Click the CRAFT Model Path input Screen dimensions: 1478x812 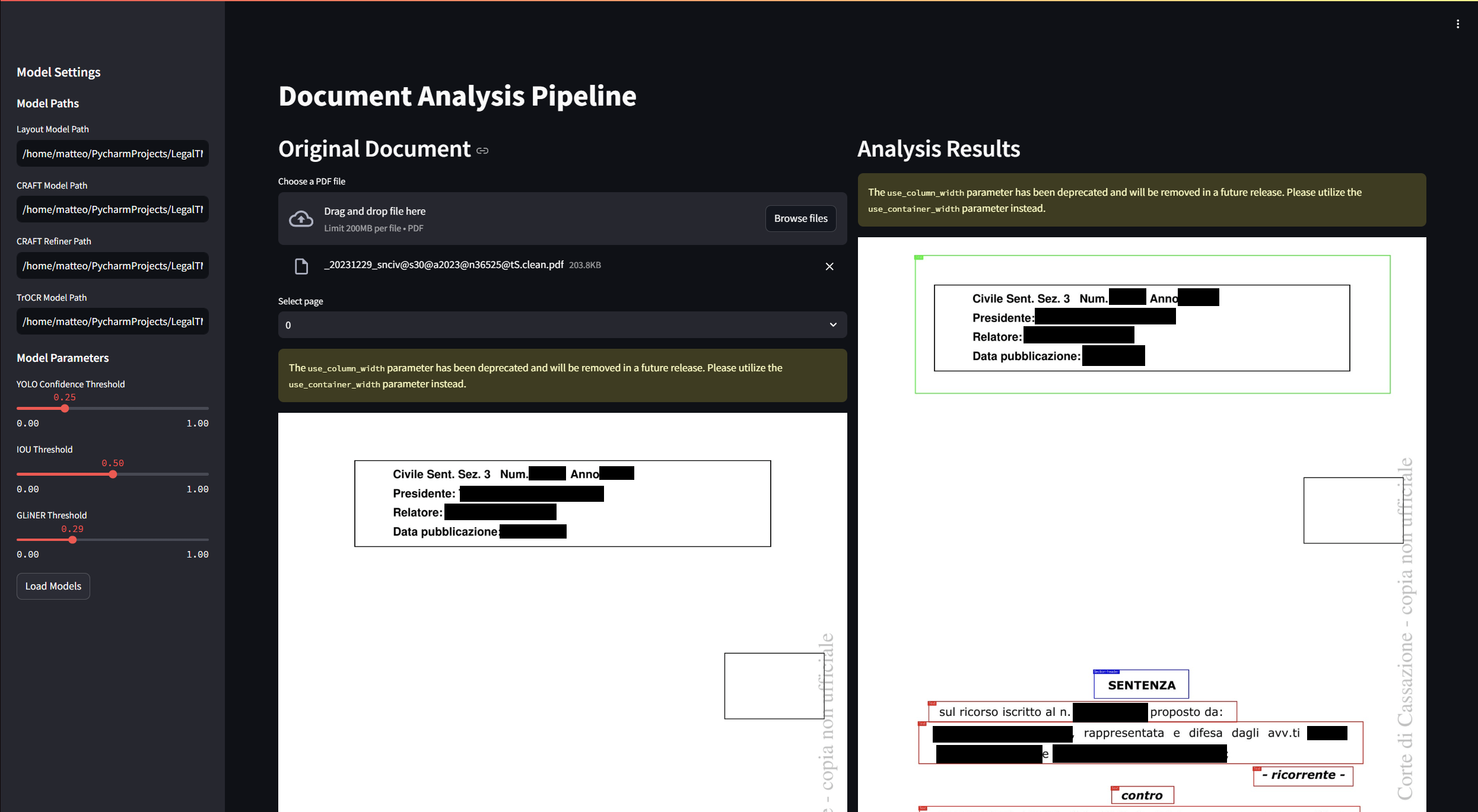pos(112,209)
